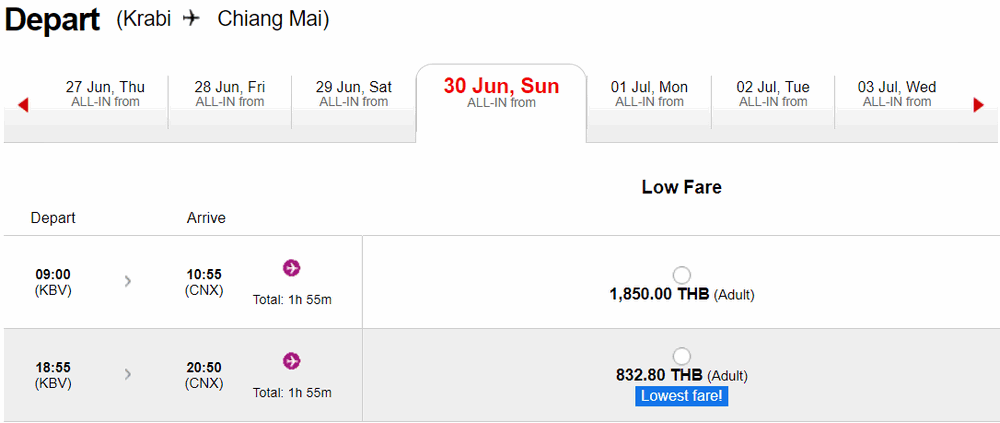Select the 30 Jun, Sun date tab
This screenshot has width=1000, height=423.
[501, 93]
